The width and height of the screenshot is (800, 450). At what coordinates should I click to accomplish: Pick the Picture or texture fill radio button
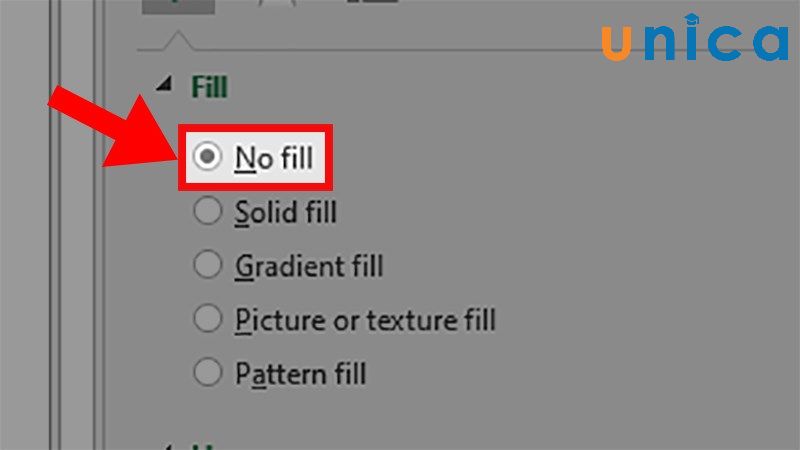point(207,320)
